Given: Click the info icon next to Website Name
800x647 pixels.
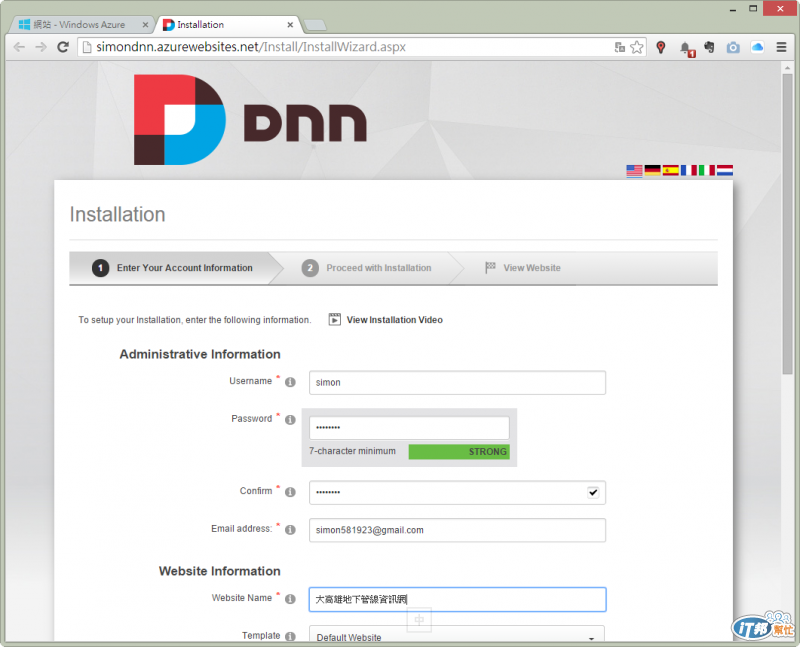Looking at the screenshot, I should tap(290, 599).
